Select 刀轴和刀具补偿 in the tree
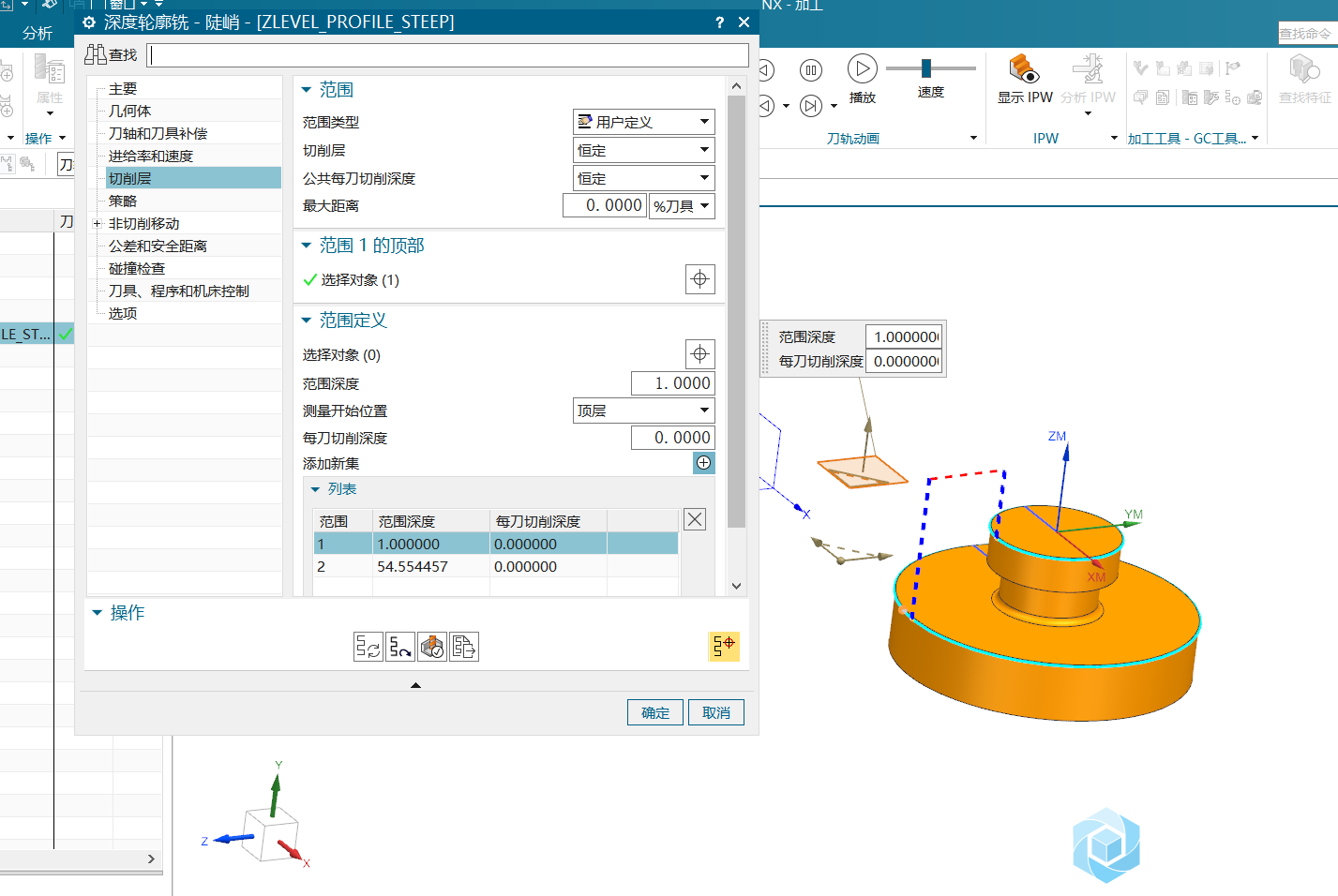Image resolution: width=1338 pixels, height=896 pixels. point(158,134)
